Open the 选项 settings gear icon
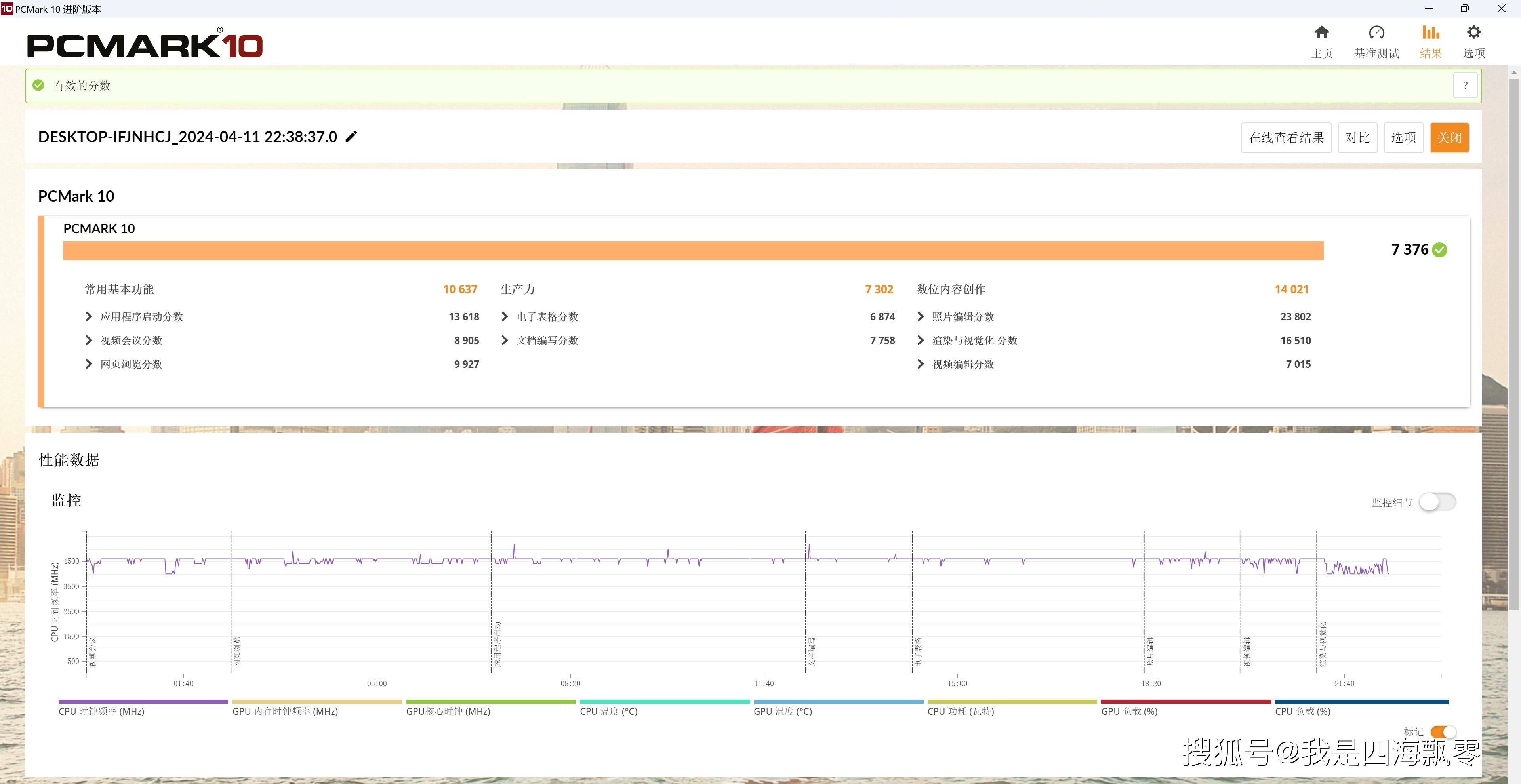Screen dimensions: 1521x784 coord(1474,32)
